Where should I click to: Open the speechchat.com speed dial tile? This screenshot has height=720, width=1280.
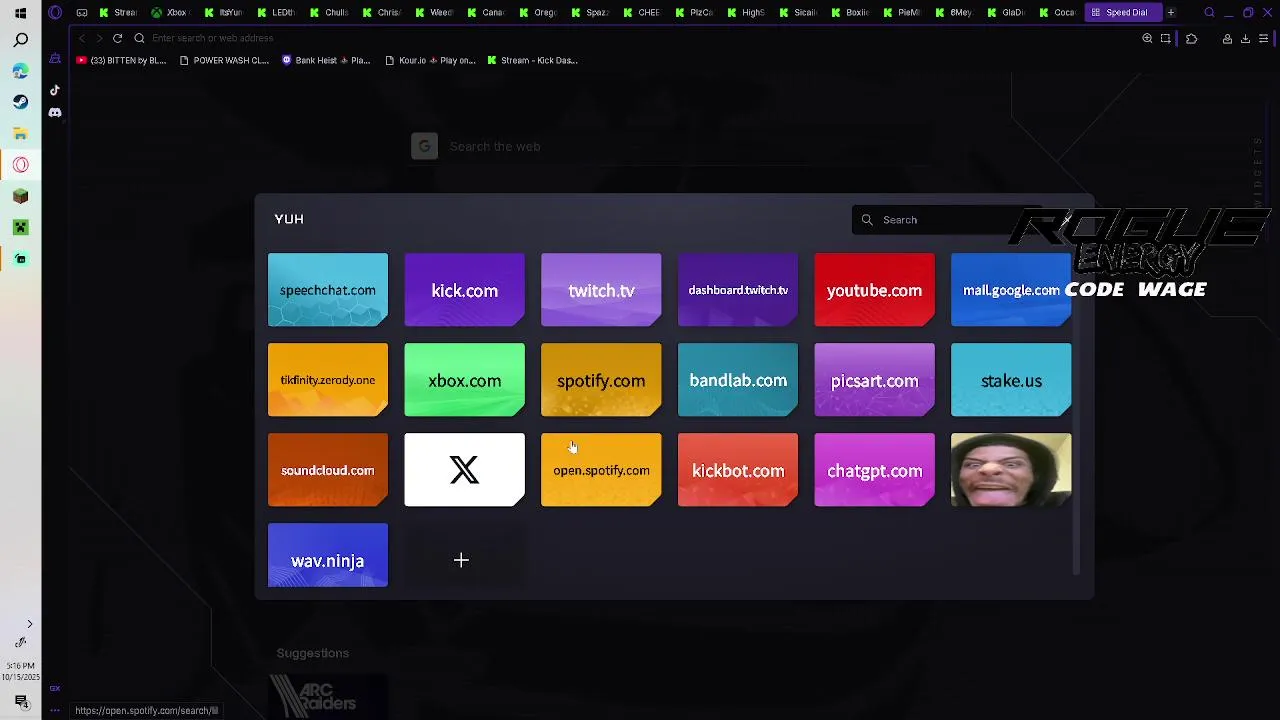click(327, 290)
